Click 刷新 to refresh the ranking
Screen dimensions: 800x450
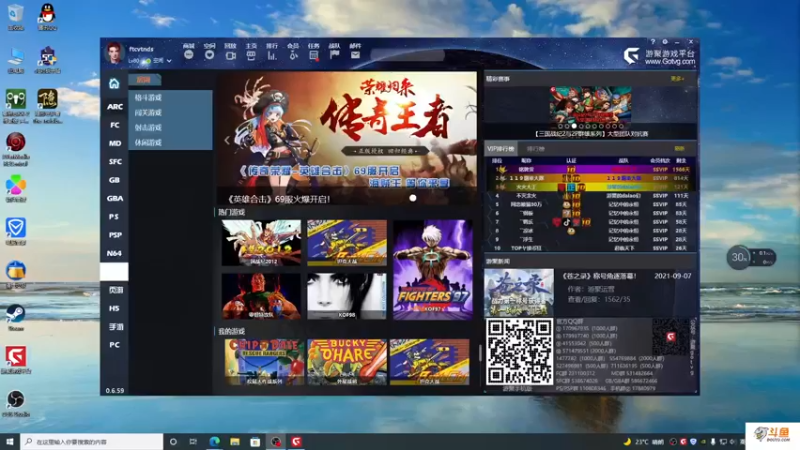coord(679,148)
